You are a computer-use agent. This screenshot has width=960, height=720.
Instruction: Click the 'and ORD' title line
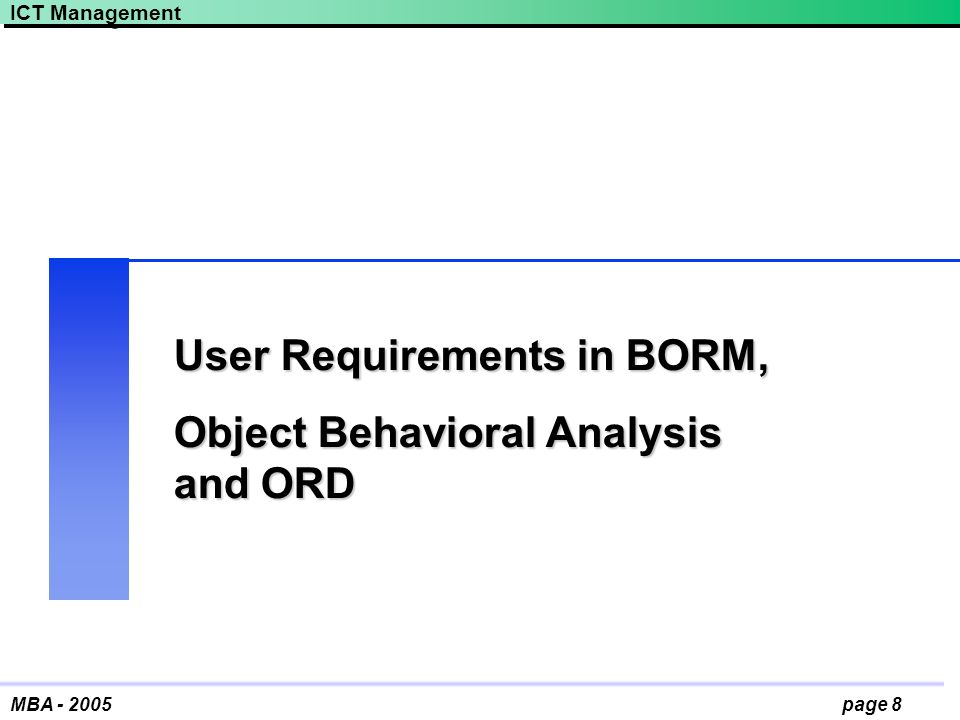click(x=264, y=484)
